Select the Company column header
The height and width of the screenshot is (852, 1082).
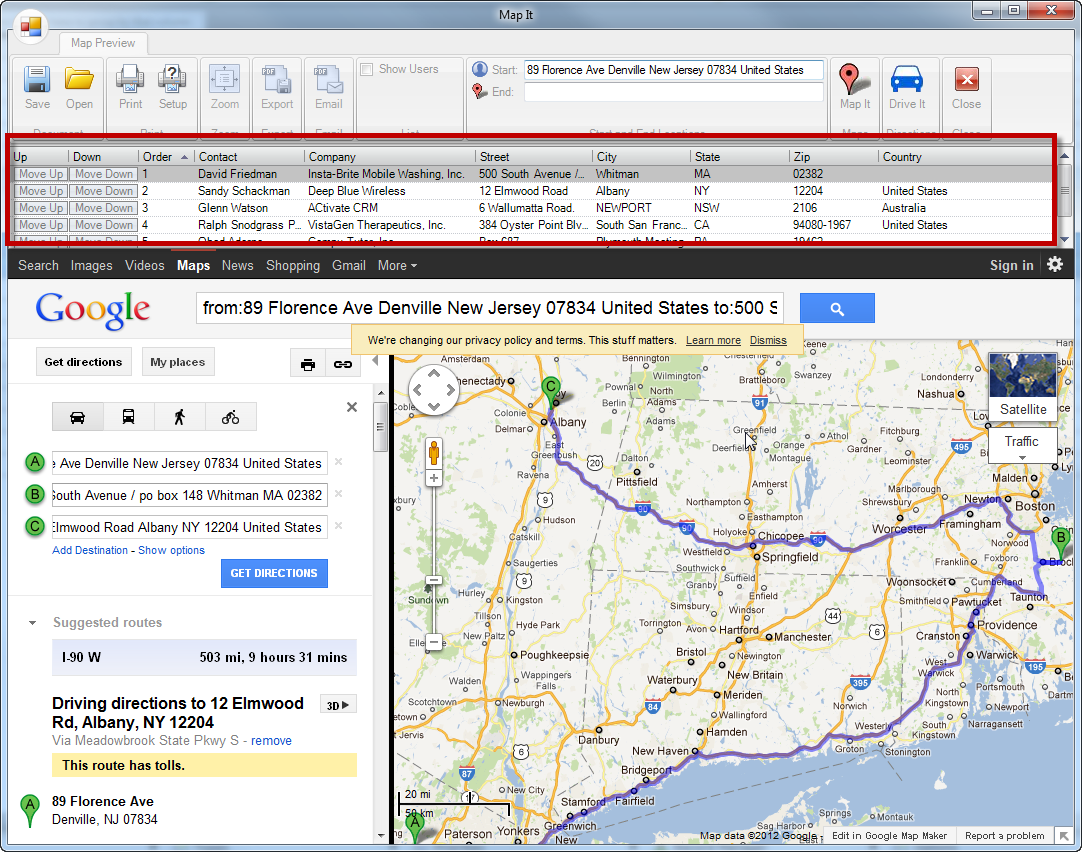pyautogui.click(x=389, y=157)
